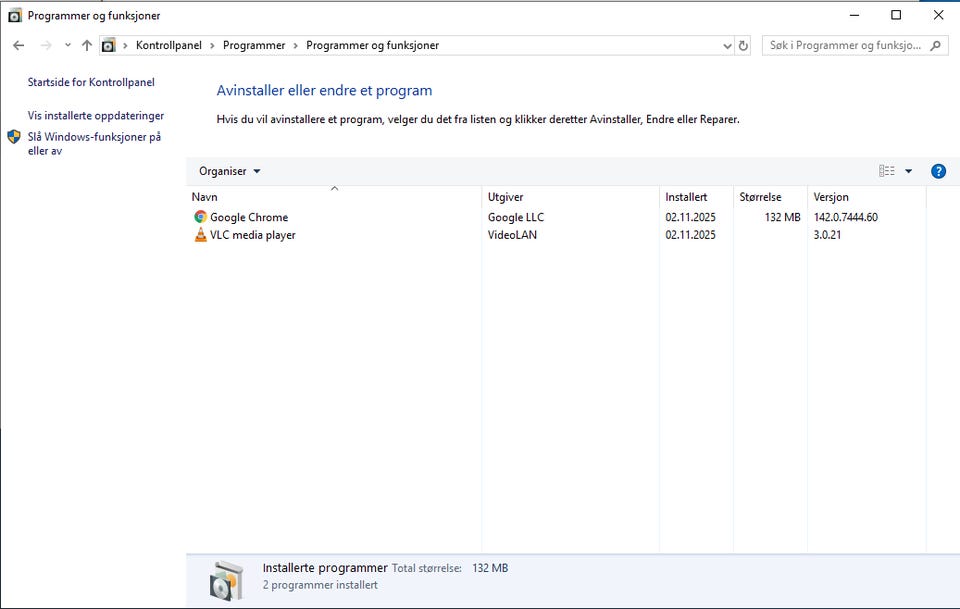Sort by the Installert column header
This screenshot has width=960, height=609.
[x=696, y=197]
